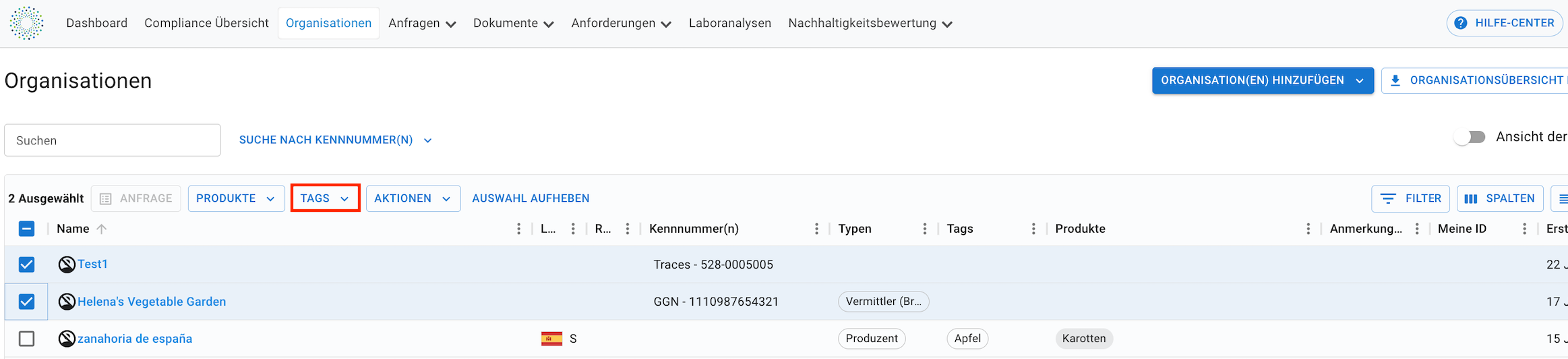Click the Kennnummer(n) column header
The height and width of the screenshot is (359, 1568).
694,229
